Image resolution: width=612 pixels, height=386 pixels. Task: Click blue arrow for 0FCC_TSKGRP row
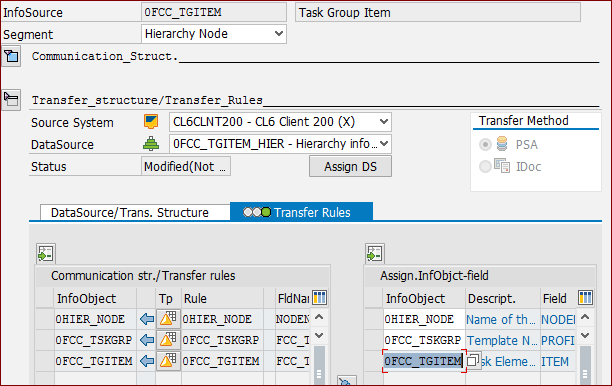tap(147, 340)
